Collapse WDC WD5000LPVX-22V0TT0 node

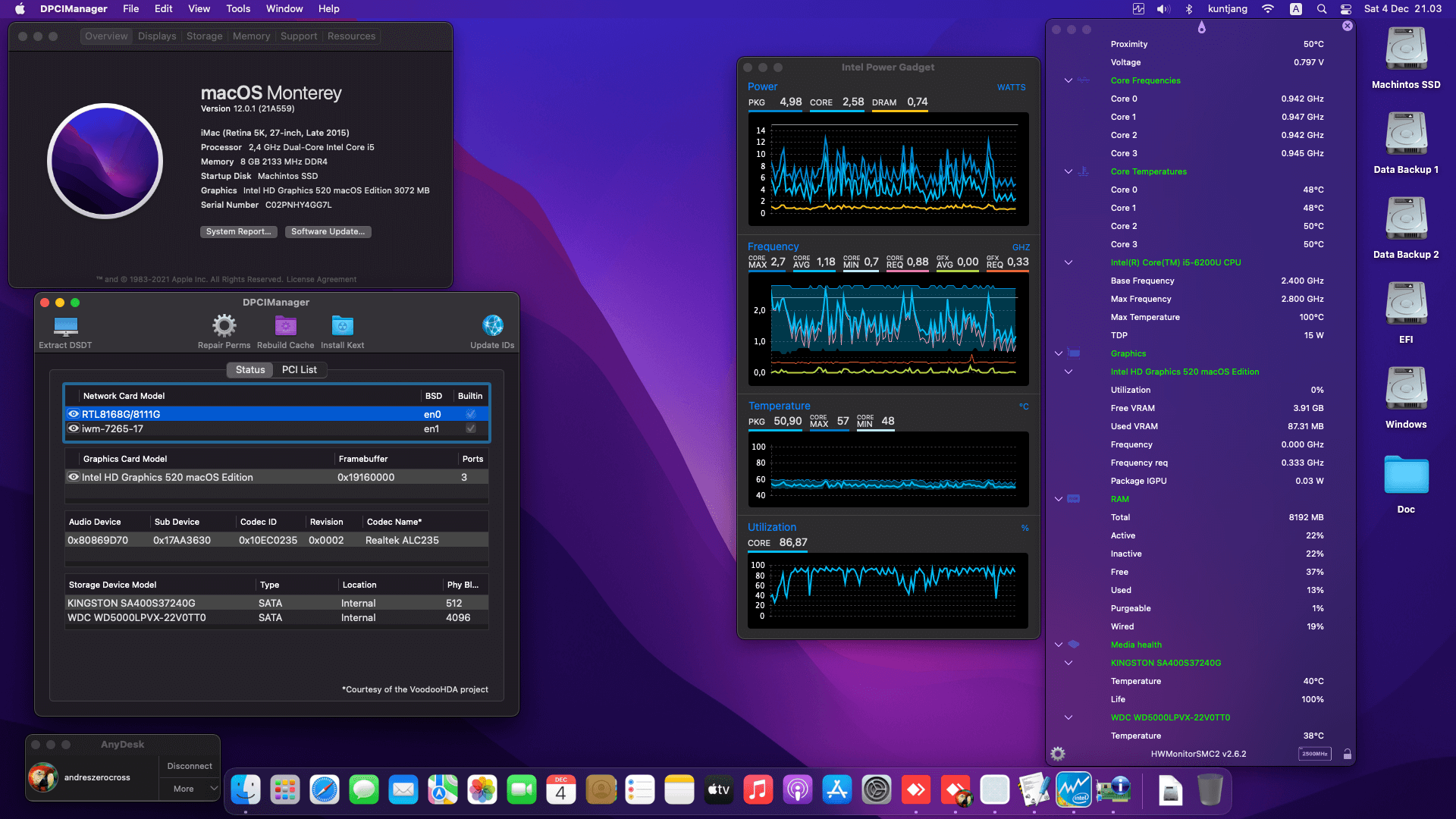click(x=1068, y=717)
